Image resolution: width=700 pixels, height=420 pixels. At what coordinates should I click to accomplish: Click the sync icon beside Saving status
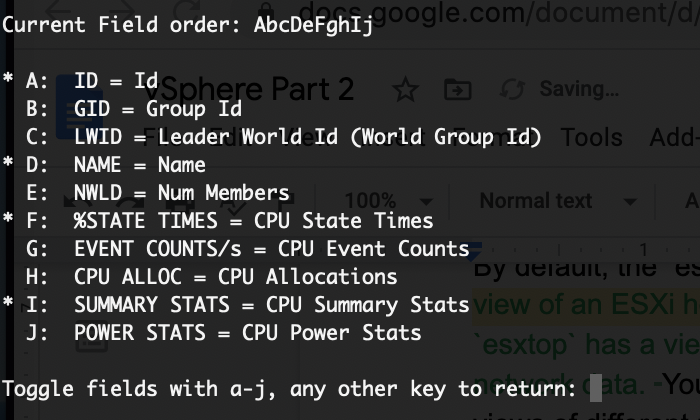point(512,89)
